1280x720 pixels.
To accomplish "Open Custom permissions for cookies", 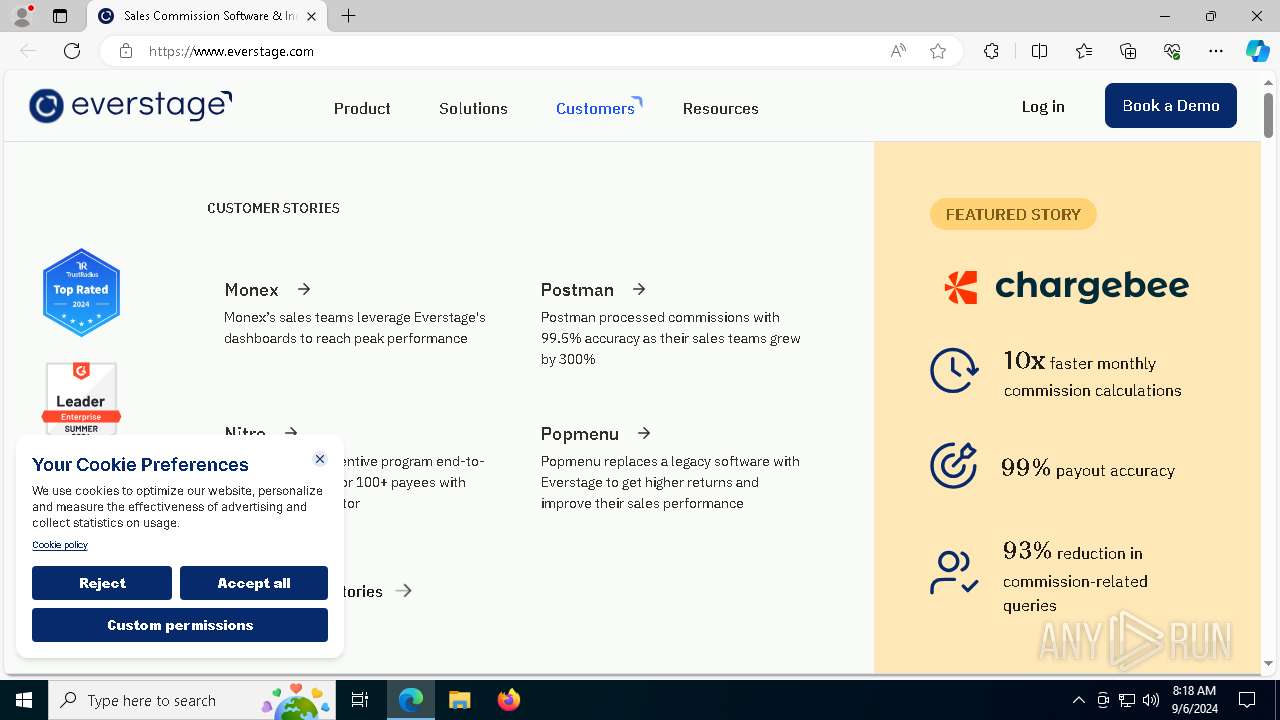I will pos(180,625).
